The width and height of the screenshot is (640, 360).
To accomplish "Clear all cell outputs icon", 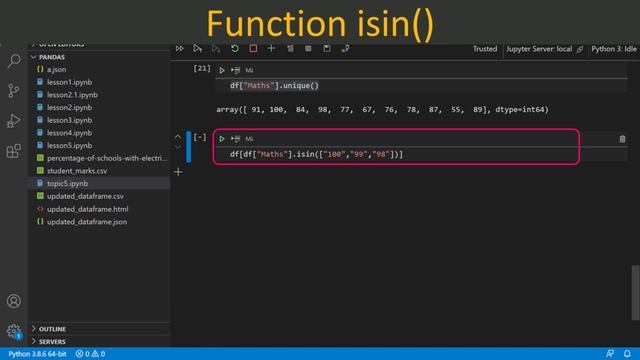I will 290,49.
